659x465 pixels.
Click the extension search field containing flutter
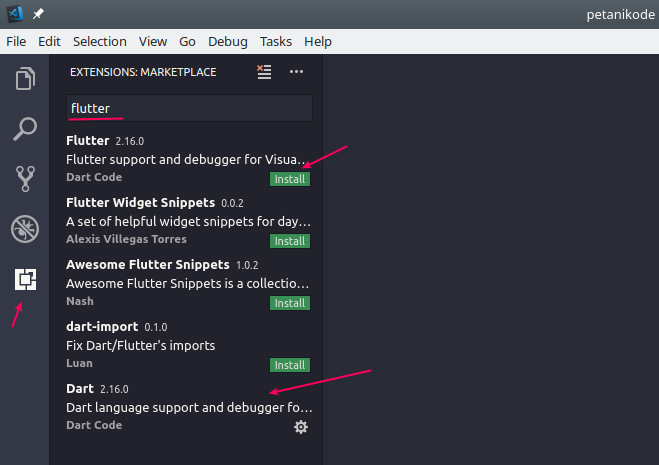tap(190, 108)
